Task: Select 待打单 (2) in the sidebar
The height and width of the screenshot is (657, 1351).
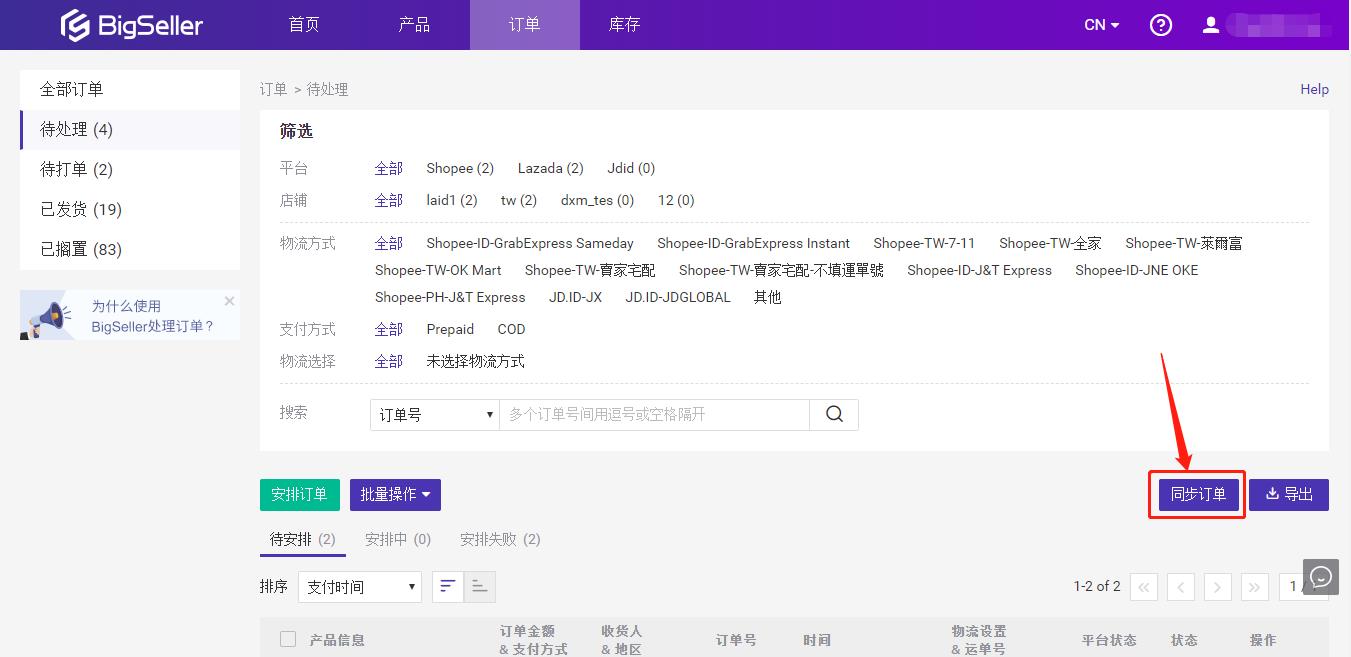Action: point(130,170)
